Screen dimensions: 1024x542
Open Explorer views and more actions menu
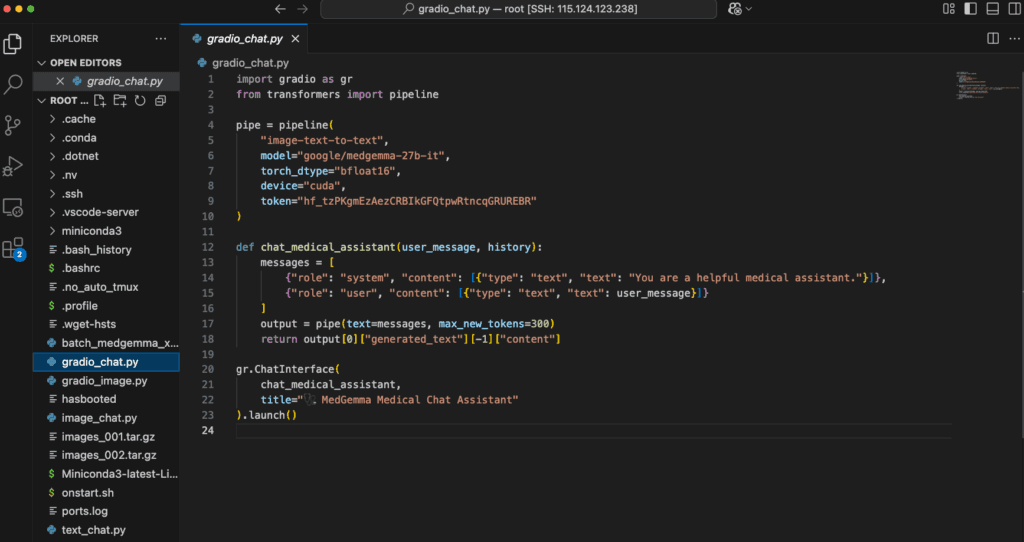[161, 39]
